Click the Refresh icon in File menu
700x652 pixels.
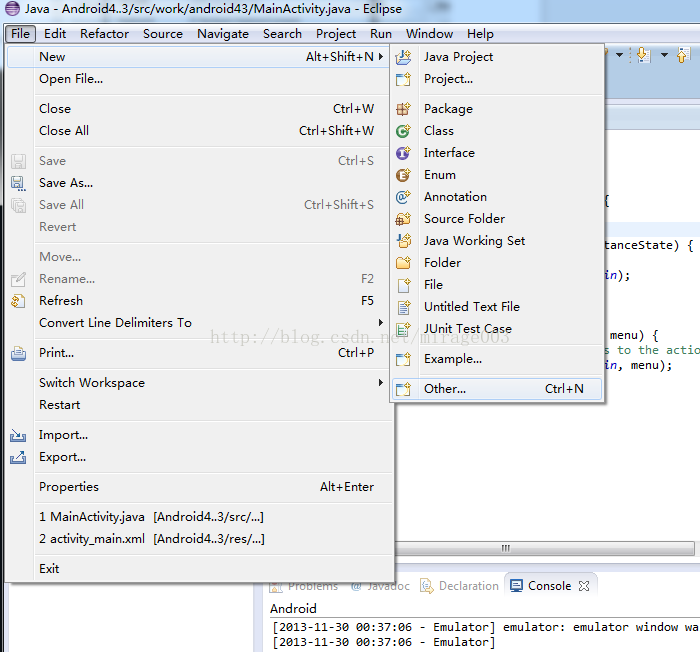18,301
